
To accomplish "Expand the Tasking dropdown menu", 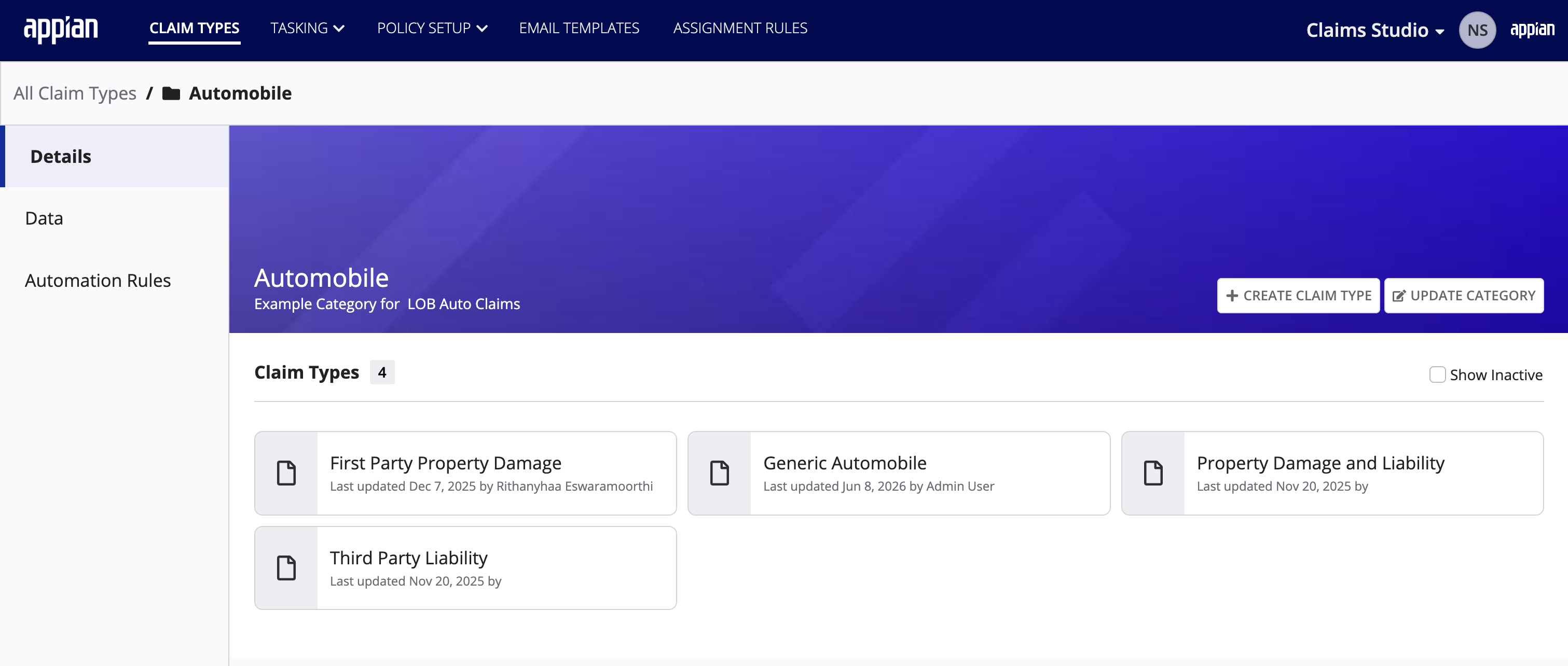I will pos(307,28).
